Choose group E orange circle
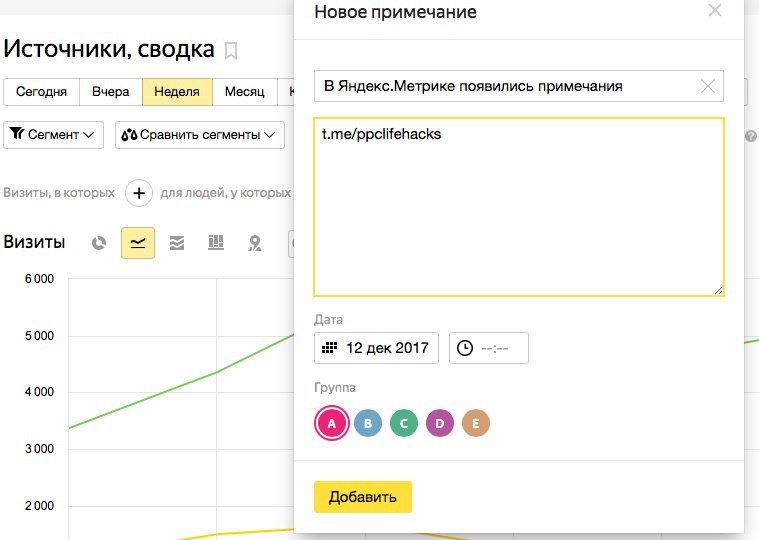The width and height of the screenshot is (759, 540). click(476, 423)
